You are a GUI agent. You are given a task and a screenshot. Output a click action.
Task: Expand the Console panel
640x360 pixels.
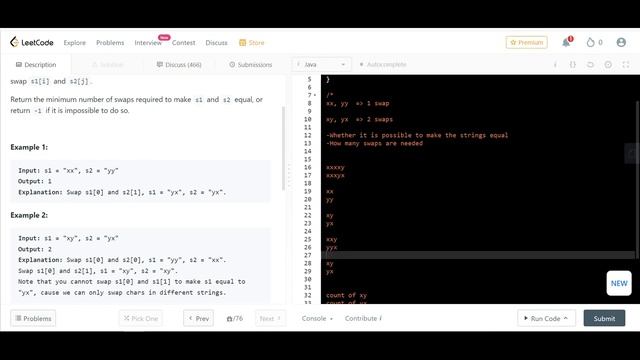317,318
